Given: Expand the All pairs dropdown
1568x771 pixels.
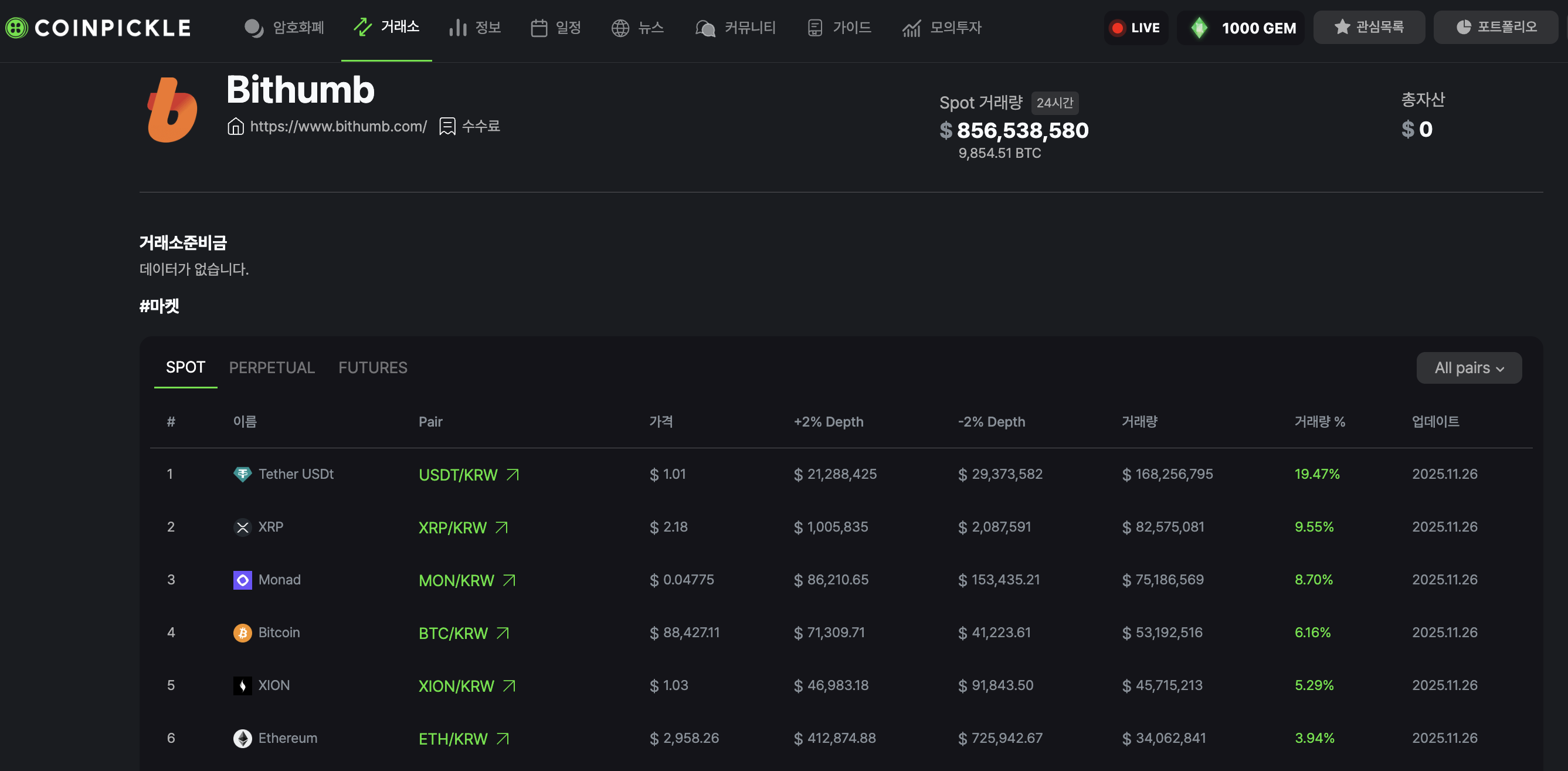Looking at the screenshot, I should pyautogui.click(x=1468, y=368).
